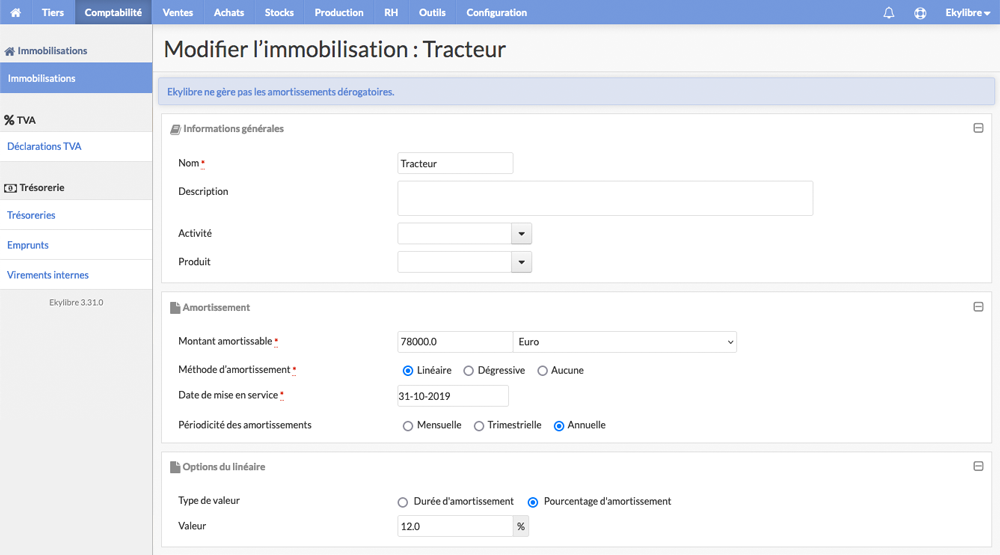
Task: Collapse the Informations générales panel
Action: [978, 128]
